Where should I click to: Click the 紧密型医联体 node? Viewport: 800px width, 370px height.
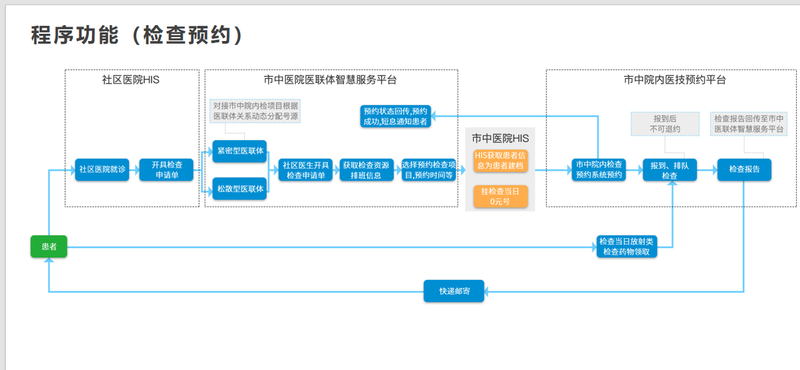tap(240, 152)
